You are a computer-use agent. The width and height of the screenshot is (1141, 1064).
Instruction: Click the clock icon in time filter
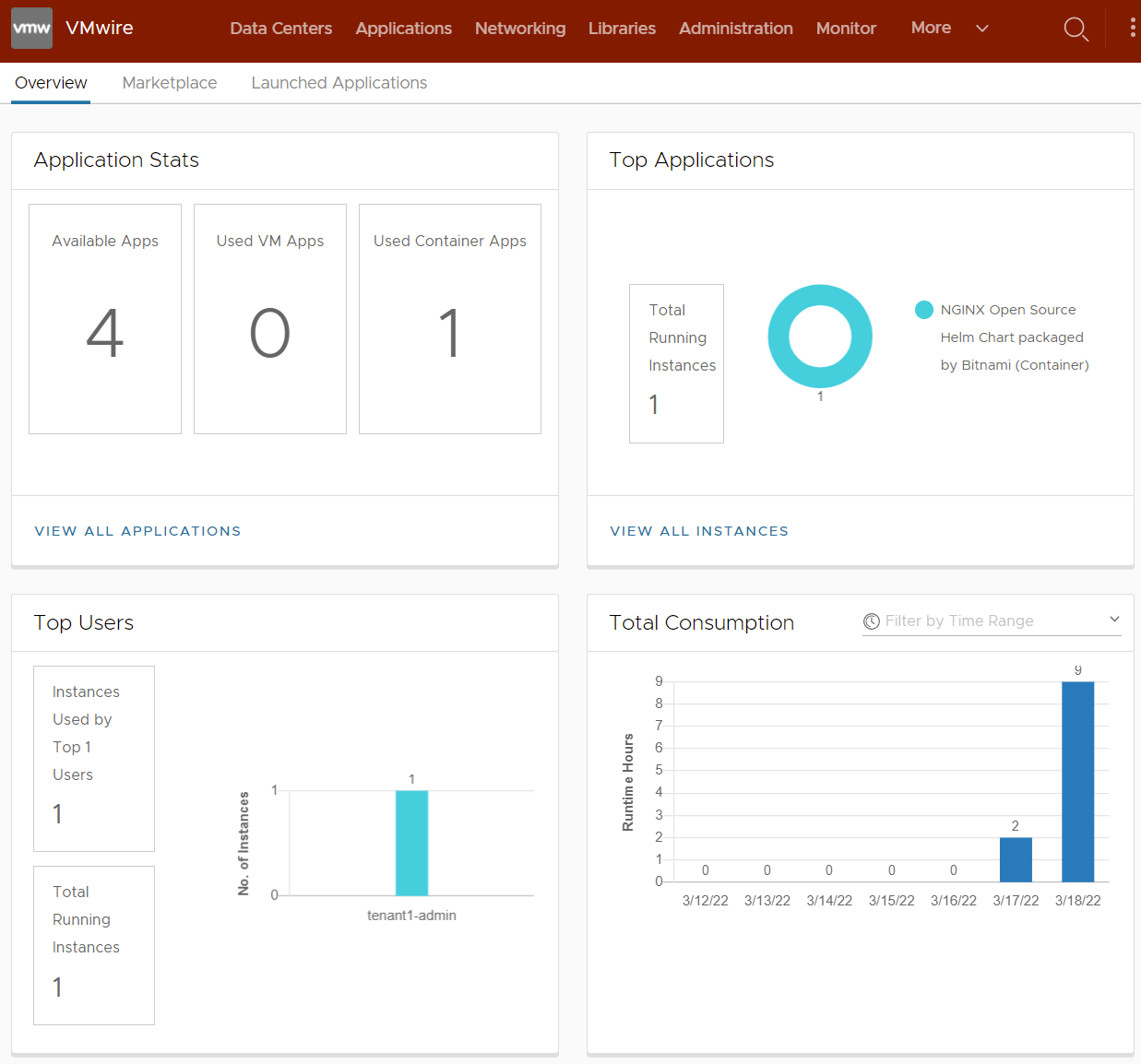tap(871, 621)
